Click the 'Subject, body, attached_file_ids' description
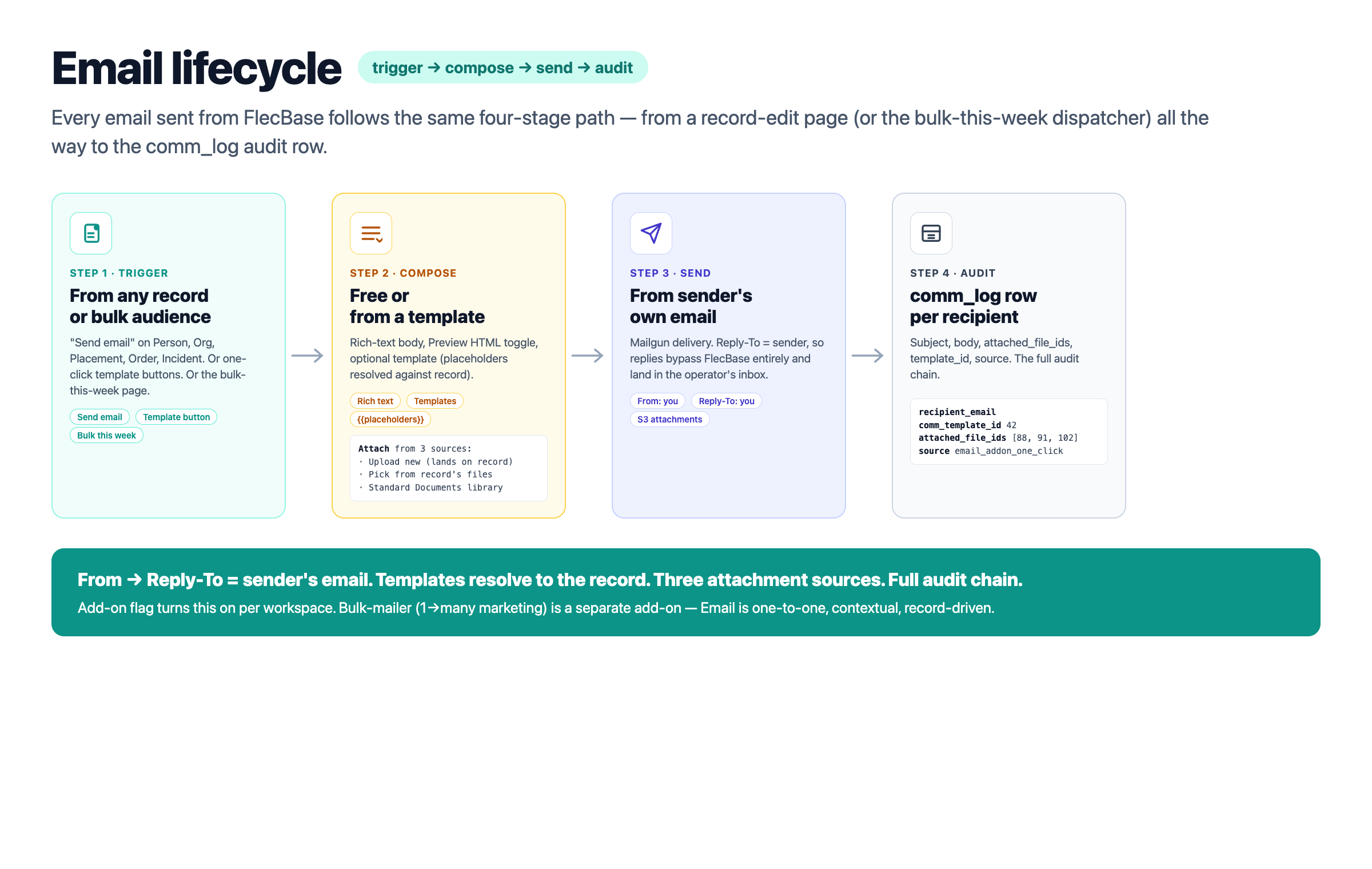 click(995, 358)
